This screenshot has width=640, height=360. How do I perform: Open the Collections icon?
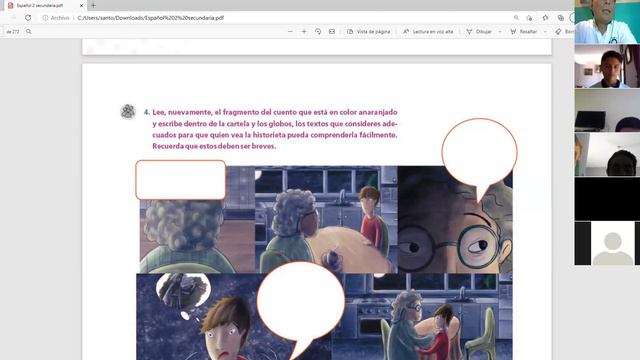click(x=560, y=18)
